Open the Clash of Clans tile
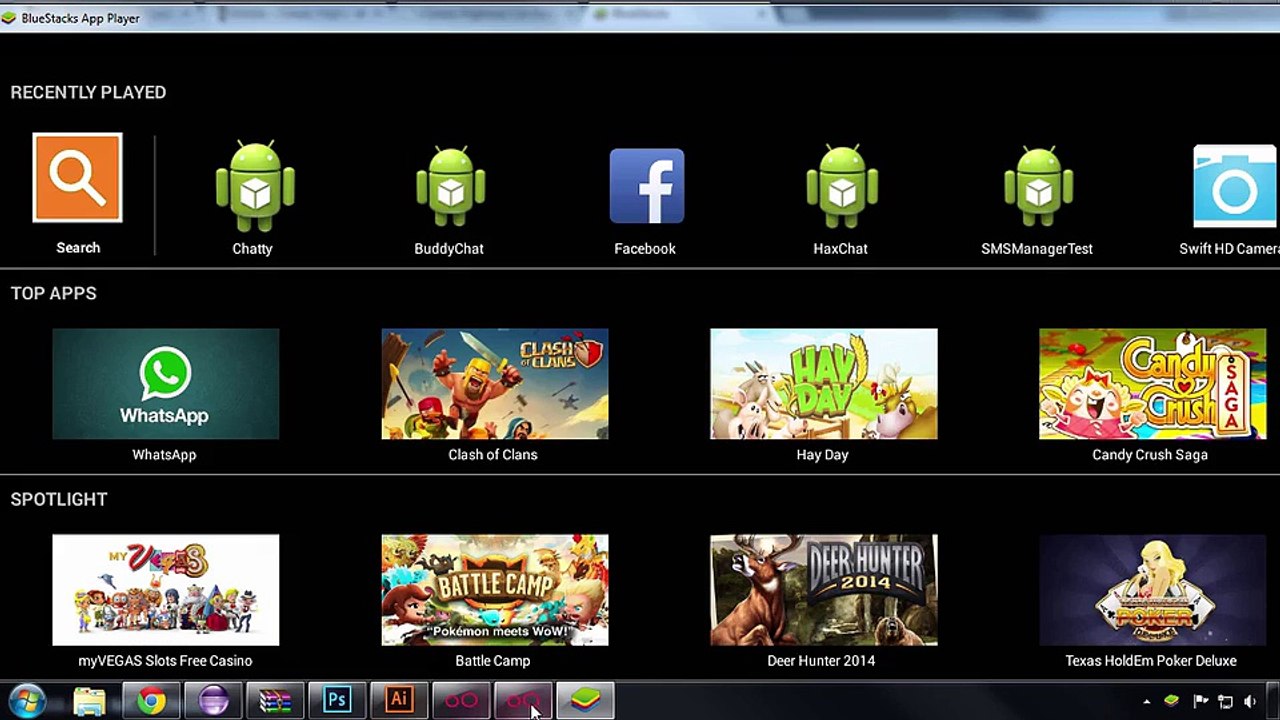This screenshot has width=1280, height=720. 495,384
